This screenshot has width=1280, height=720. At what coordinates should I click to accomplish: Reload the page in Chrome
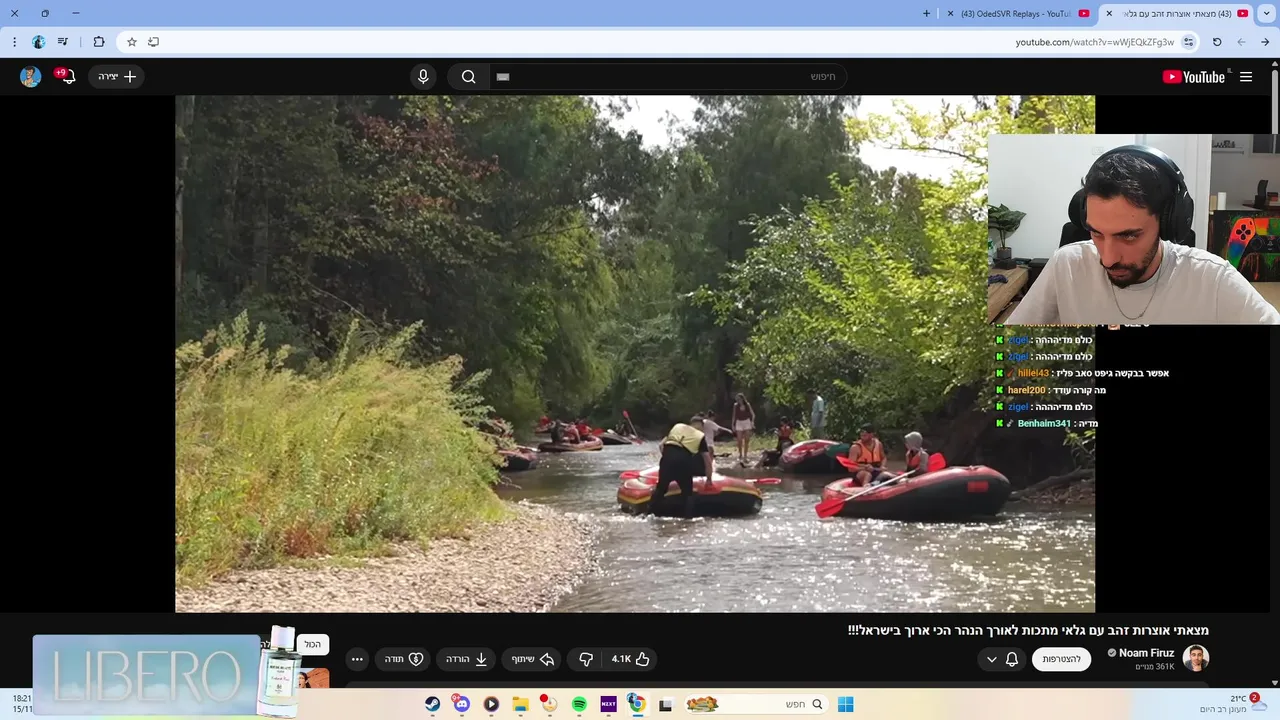pyautogui.click(x=1217, y=42)
